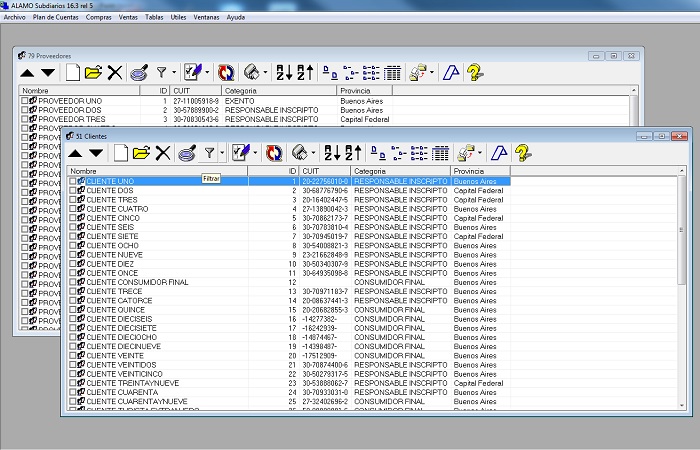The image size is (700, 450).
Task: Open the checklist dropdown arrow in Clientes toolbar
Action: [255, 153]
